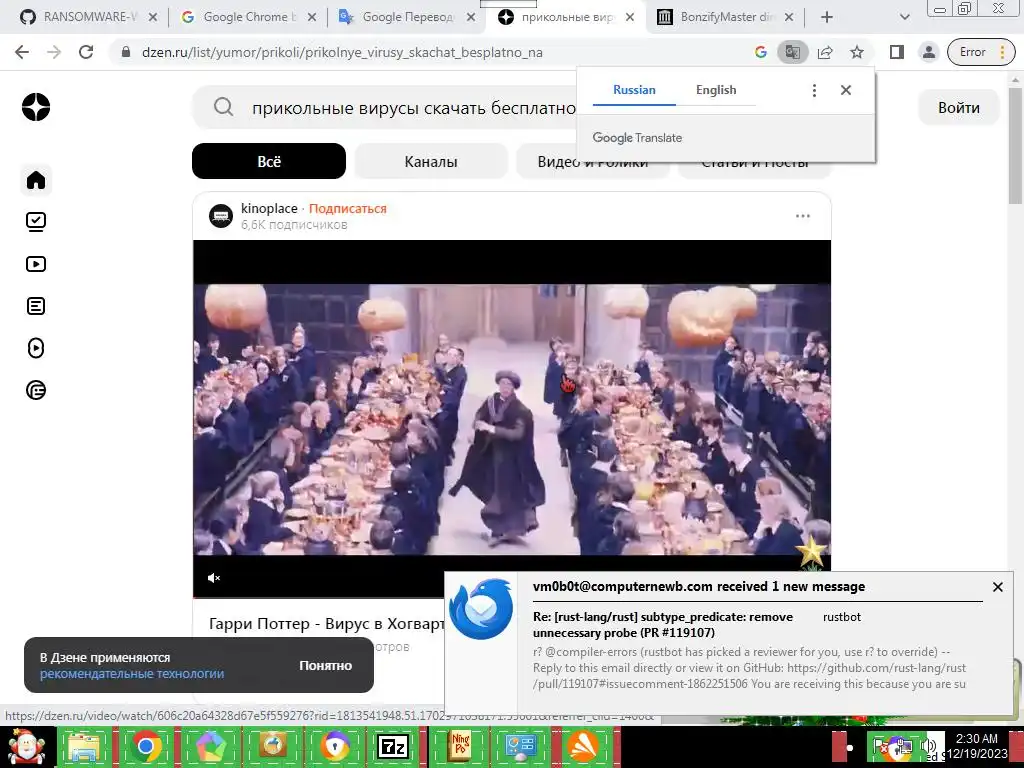Click the taskbar clock showing 2:30 AM

(978, 746)
